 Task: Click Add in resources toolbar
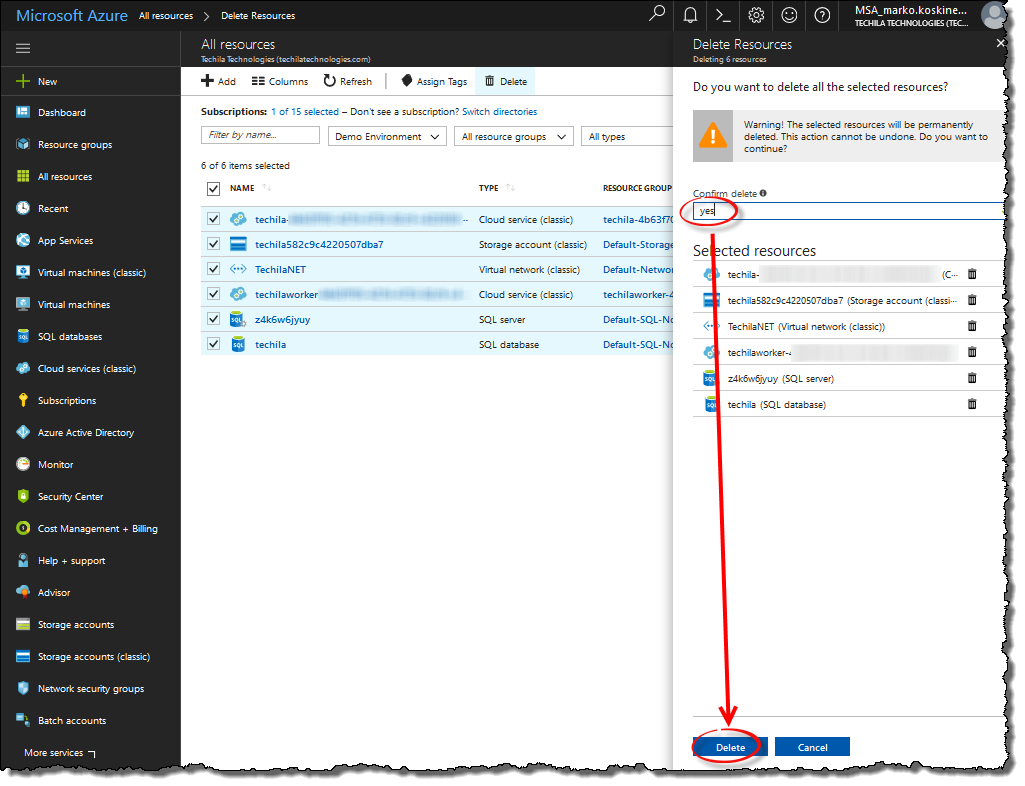click(218, 82)
